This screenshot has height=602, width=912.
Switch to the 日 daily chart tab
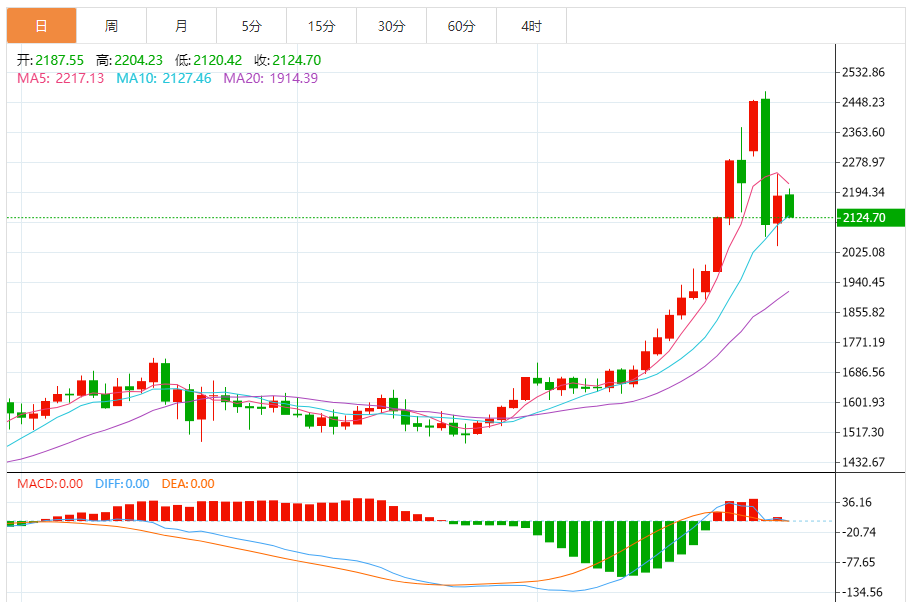tap(41, 26)
